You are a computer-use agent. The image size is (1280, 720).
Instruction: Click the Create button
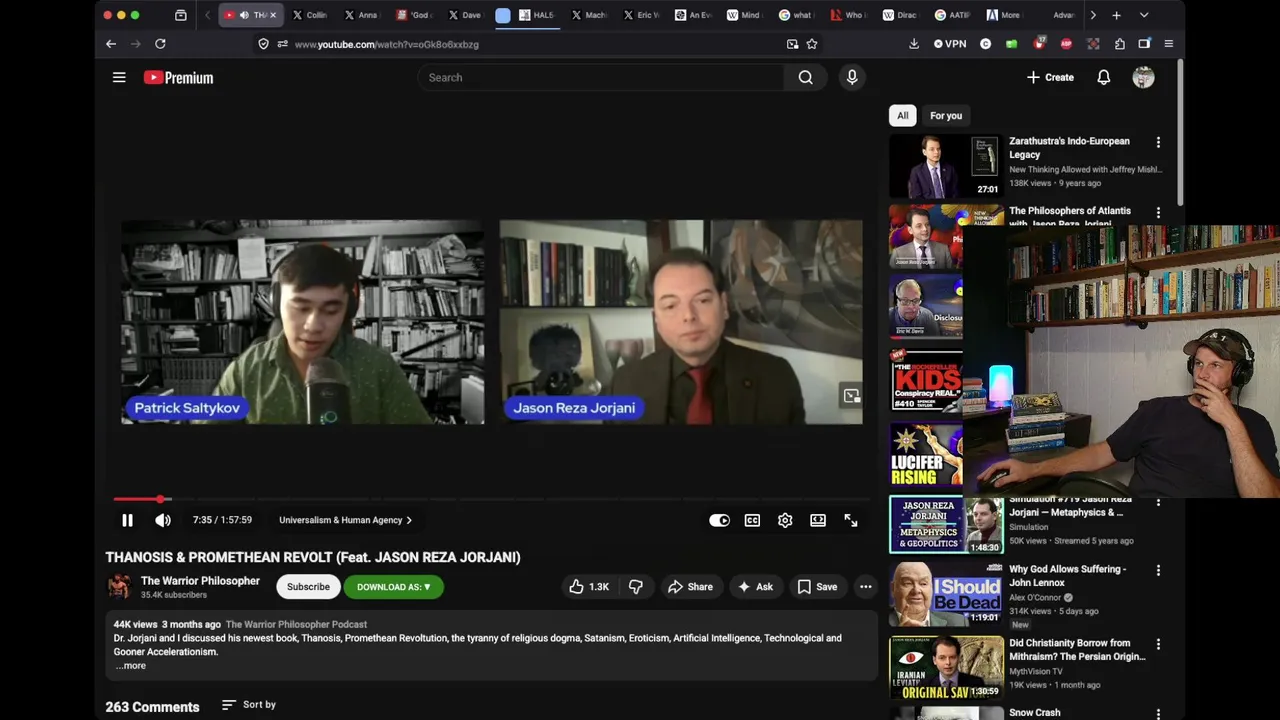(1050, 77)
